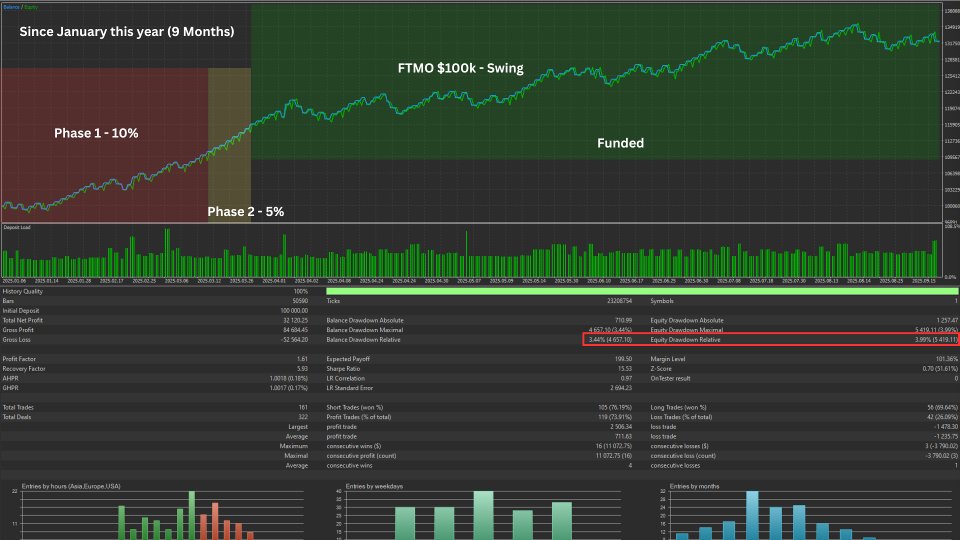Screen dimensions: 960x540
Task: Click the "LR Standard Error" label
Action: coord(350,388)
